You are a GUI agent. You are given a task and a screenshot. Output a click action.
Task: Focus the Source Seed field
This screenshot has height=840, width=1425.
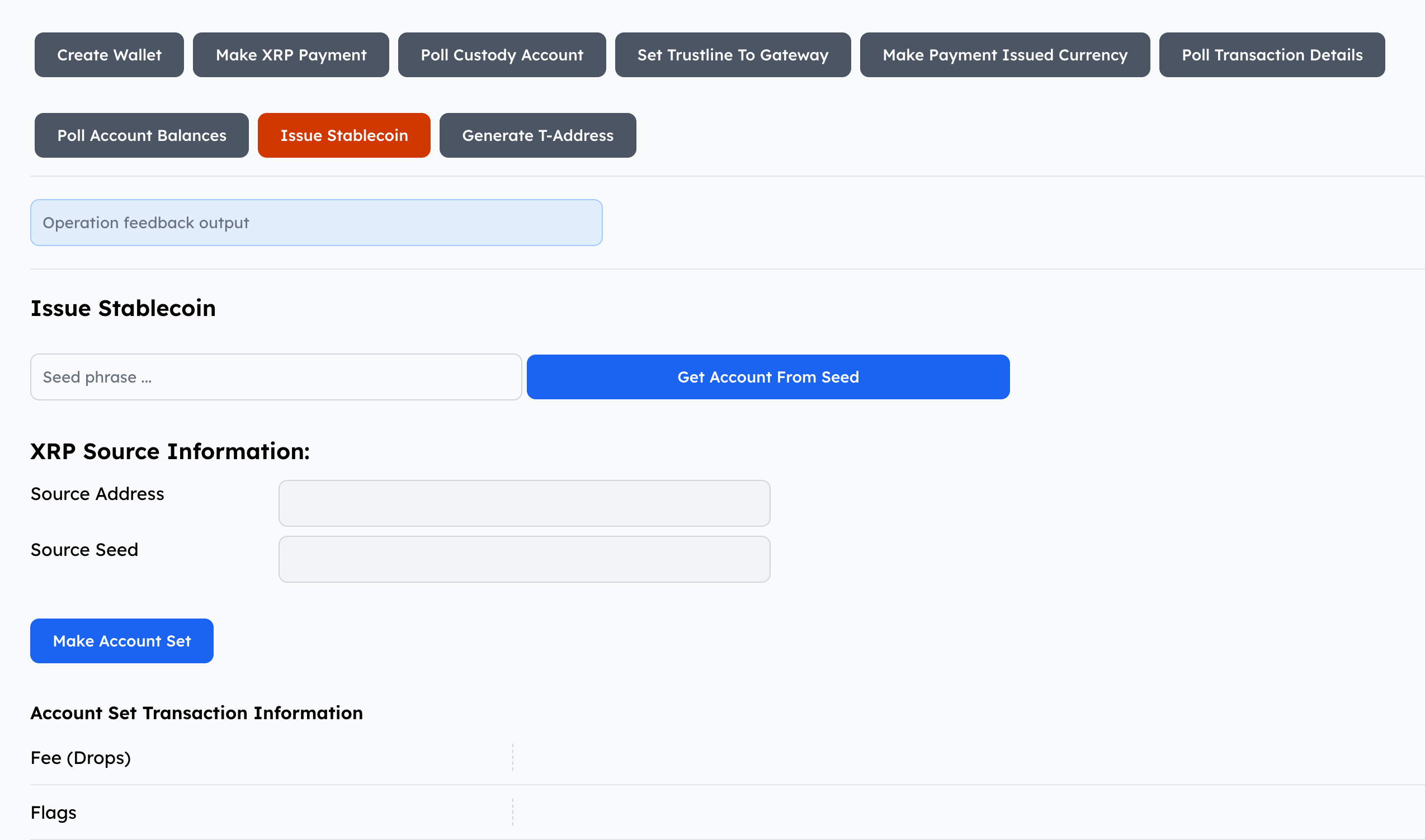point(524,559)
